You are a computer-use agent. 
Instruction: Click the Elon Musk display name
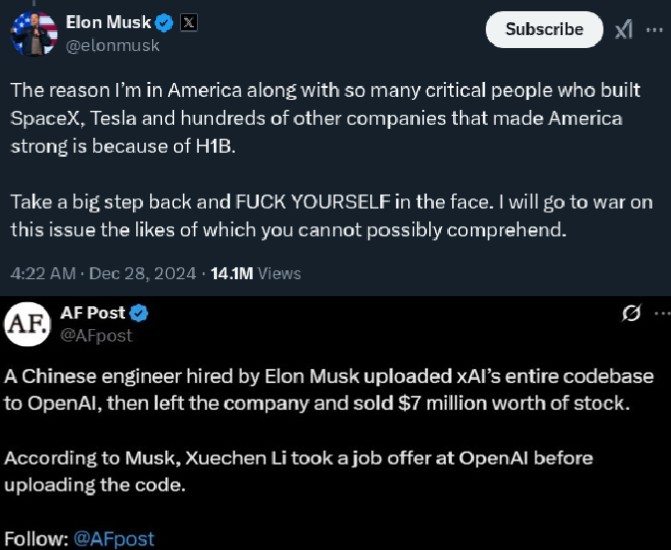pos(107,22)
